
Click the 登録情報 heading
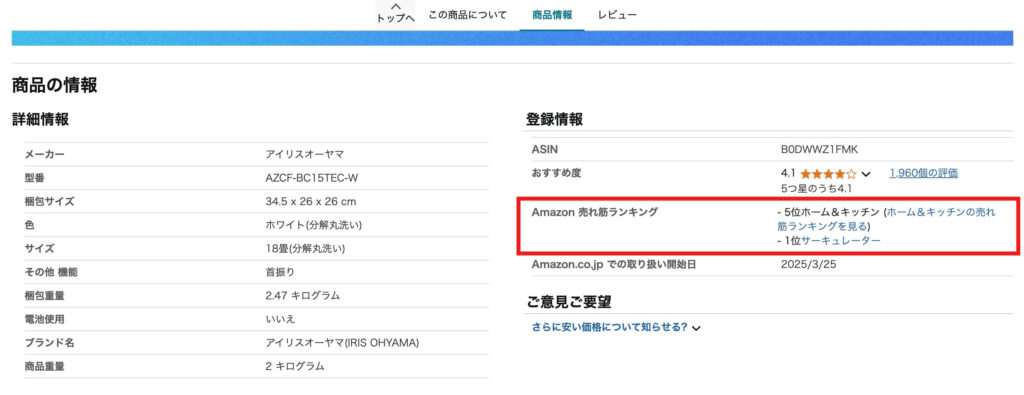click(554, 119)
